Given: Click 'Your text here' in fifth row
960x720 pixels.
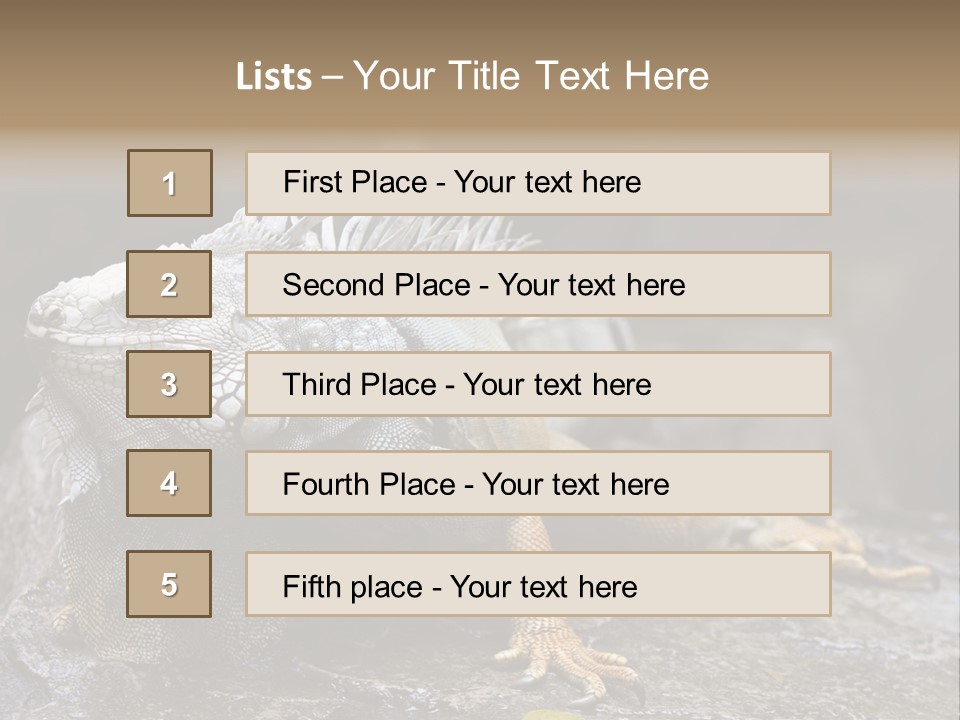Looking at the screenshot, I should pyautogui.click(x=543, y=586).
